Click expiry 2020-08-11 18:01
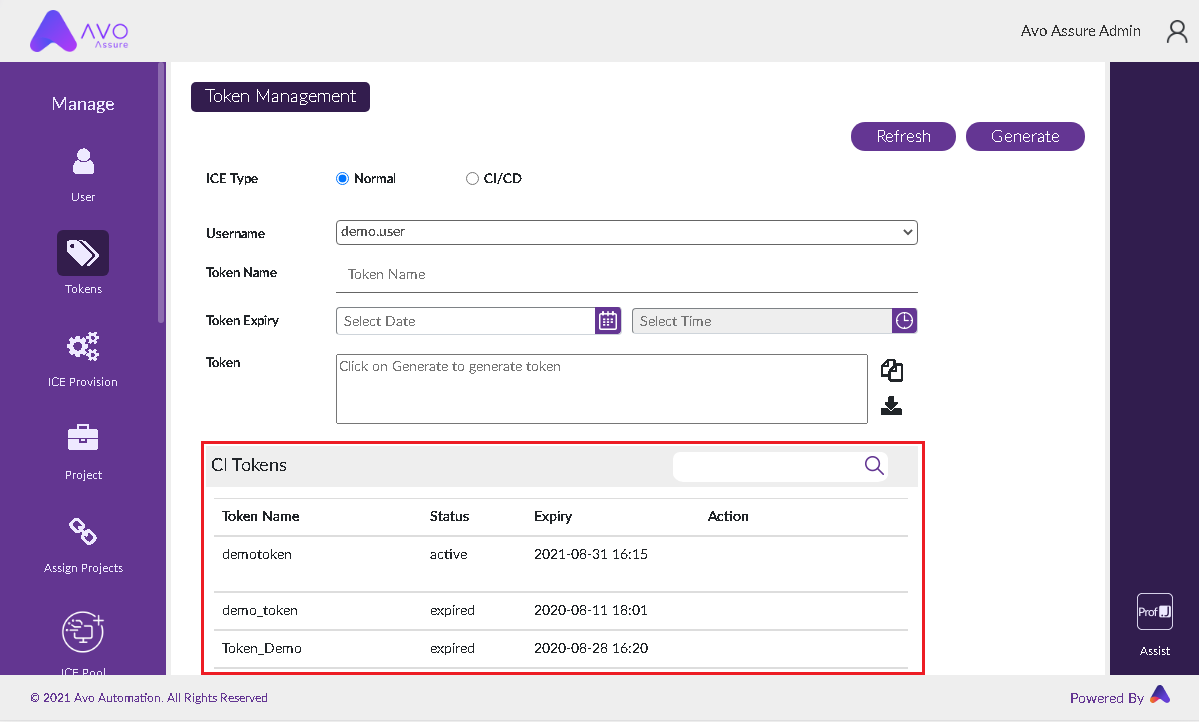 point(591,610)
